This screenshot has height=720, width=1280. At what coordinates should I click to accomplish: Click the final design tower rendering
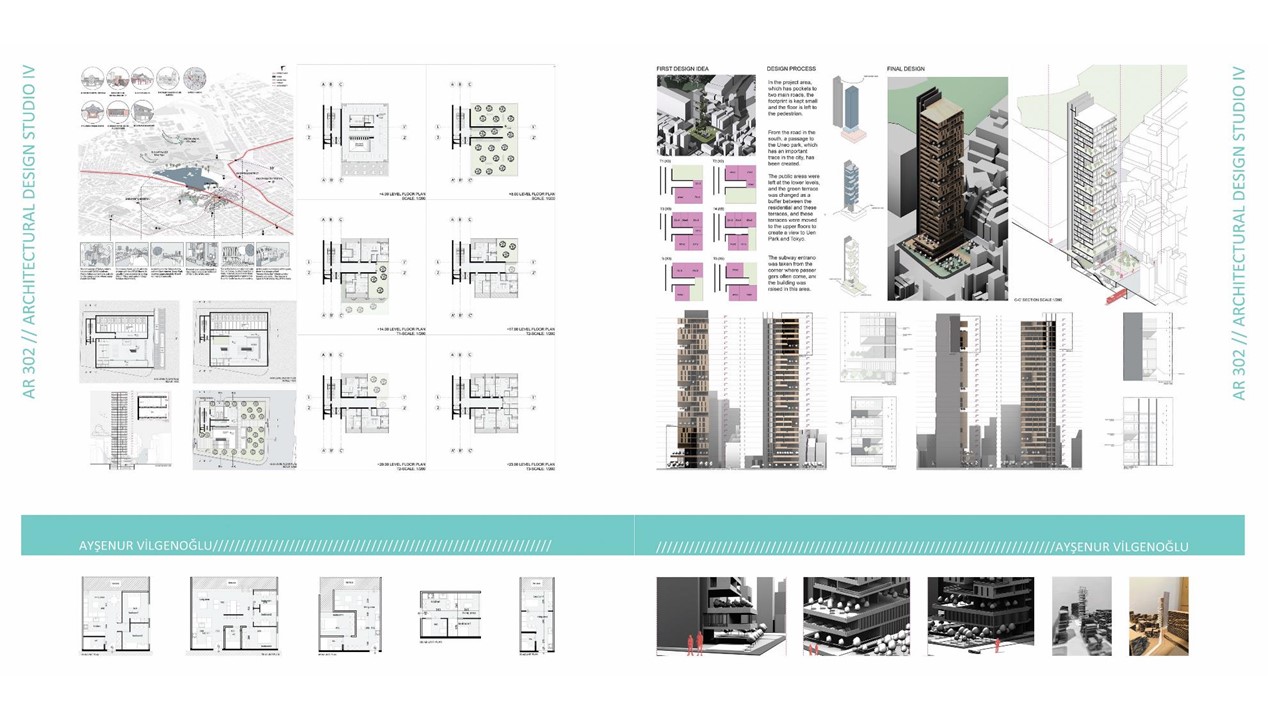tap(946, 188)
